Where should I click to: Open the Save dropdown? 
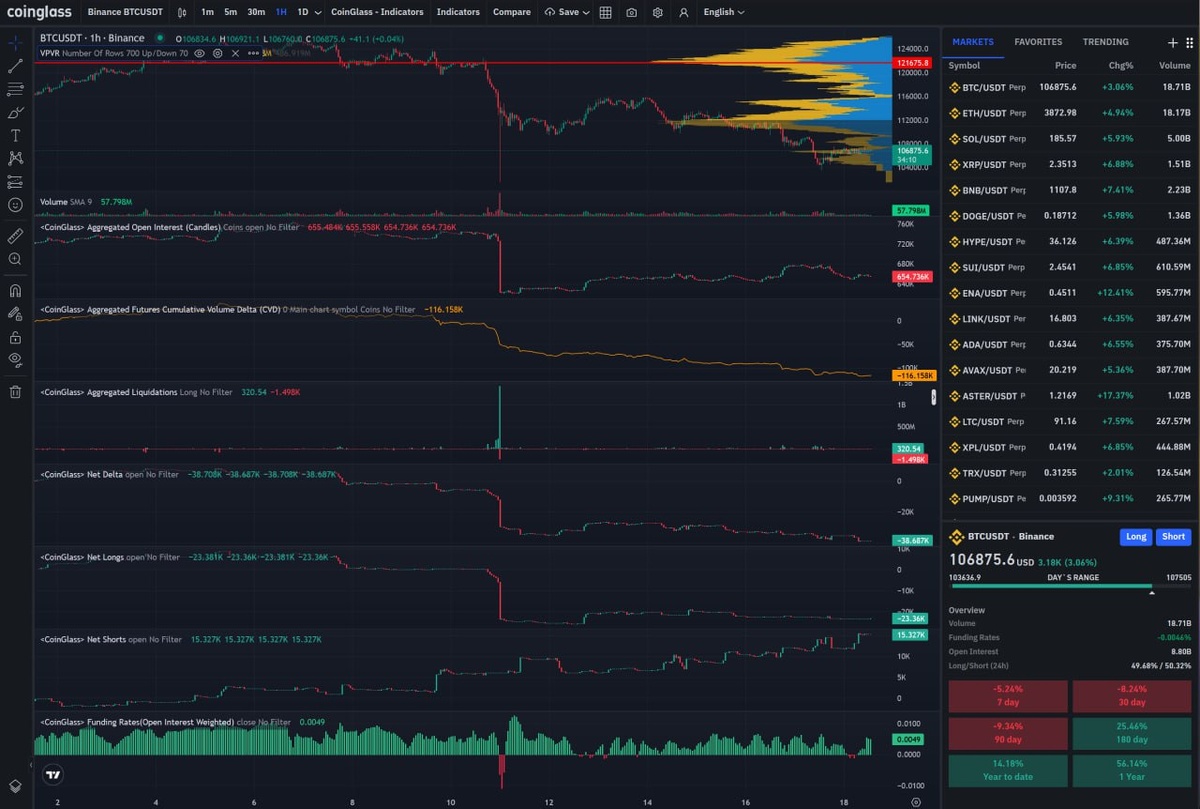(567, 12)
